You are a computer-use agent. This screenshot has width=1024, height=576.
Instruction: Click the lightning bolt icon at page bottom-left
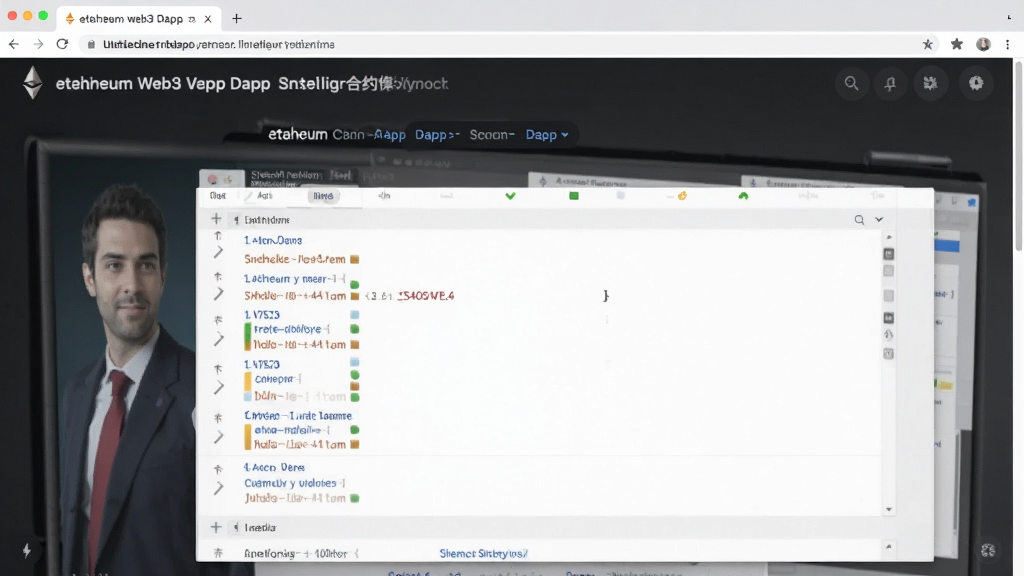click(27, 551)
